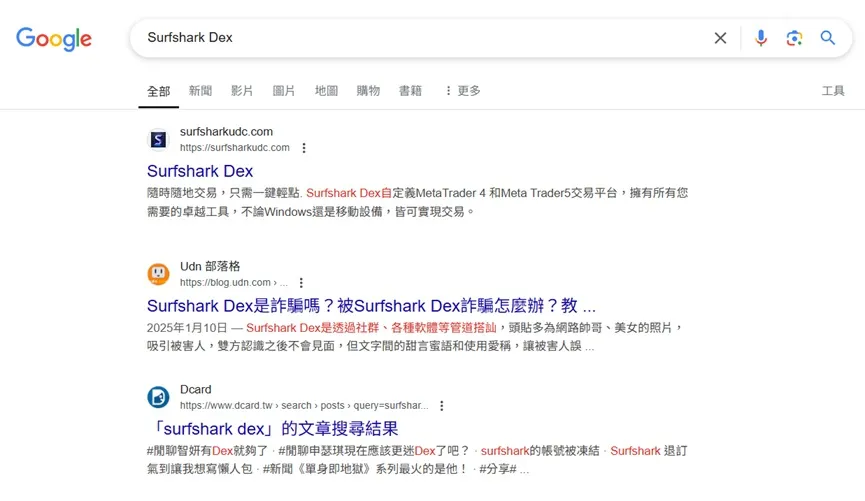Open options menu for surfsharkudc.com result

point(304,148)
